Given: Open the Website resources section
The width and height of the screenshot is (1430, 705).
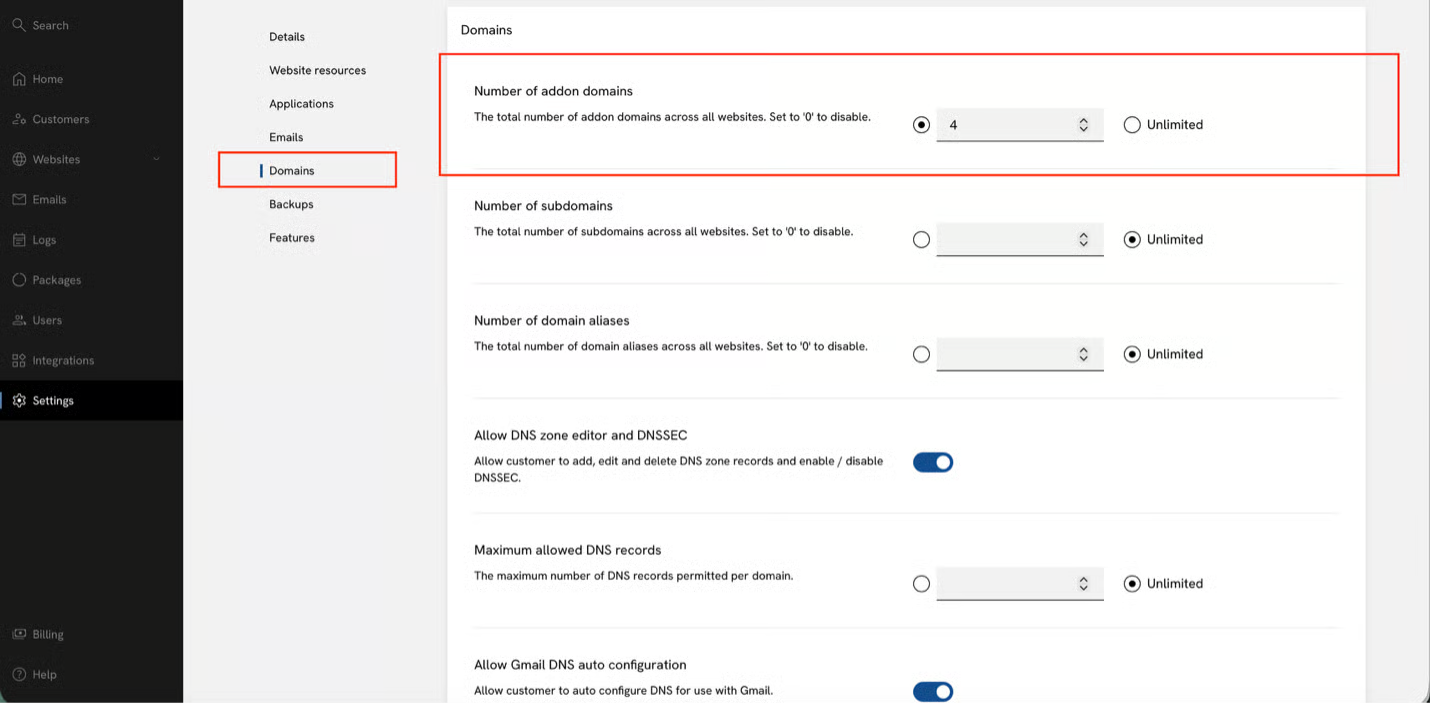Looking at the screenshot, I should point(317,70).
